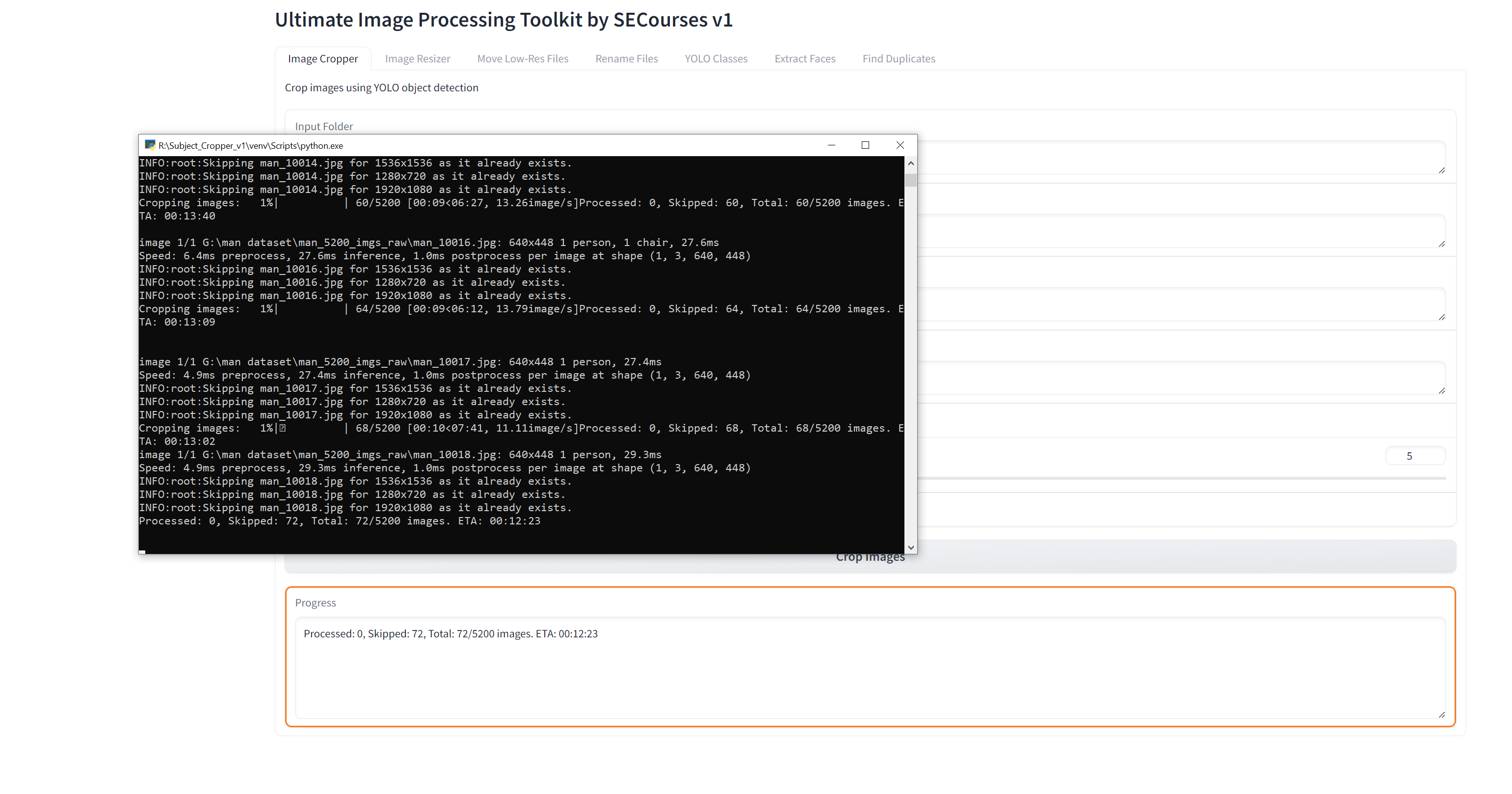The image size is (1512, 794).
Task: Switch to the Image Resizer tab
Action: tap(417, 59)
